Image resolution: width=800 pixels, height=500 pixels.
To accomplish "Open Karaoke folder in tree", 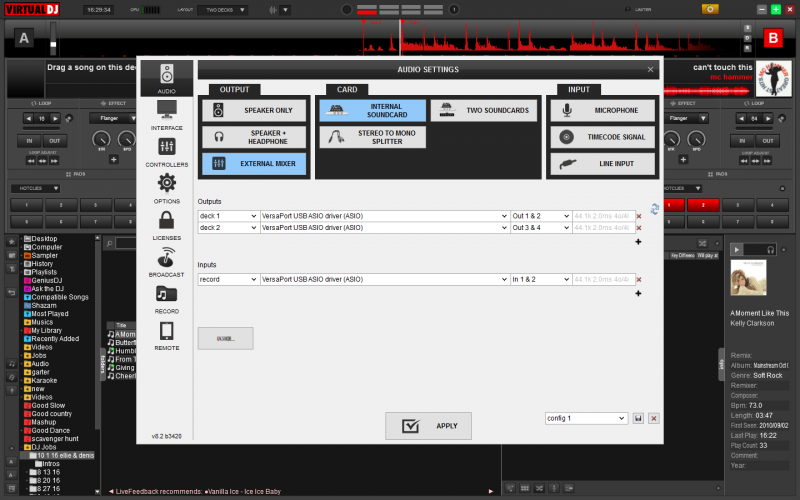I will (44, 381).
